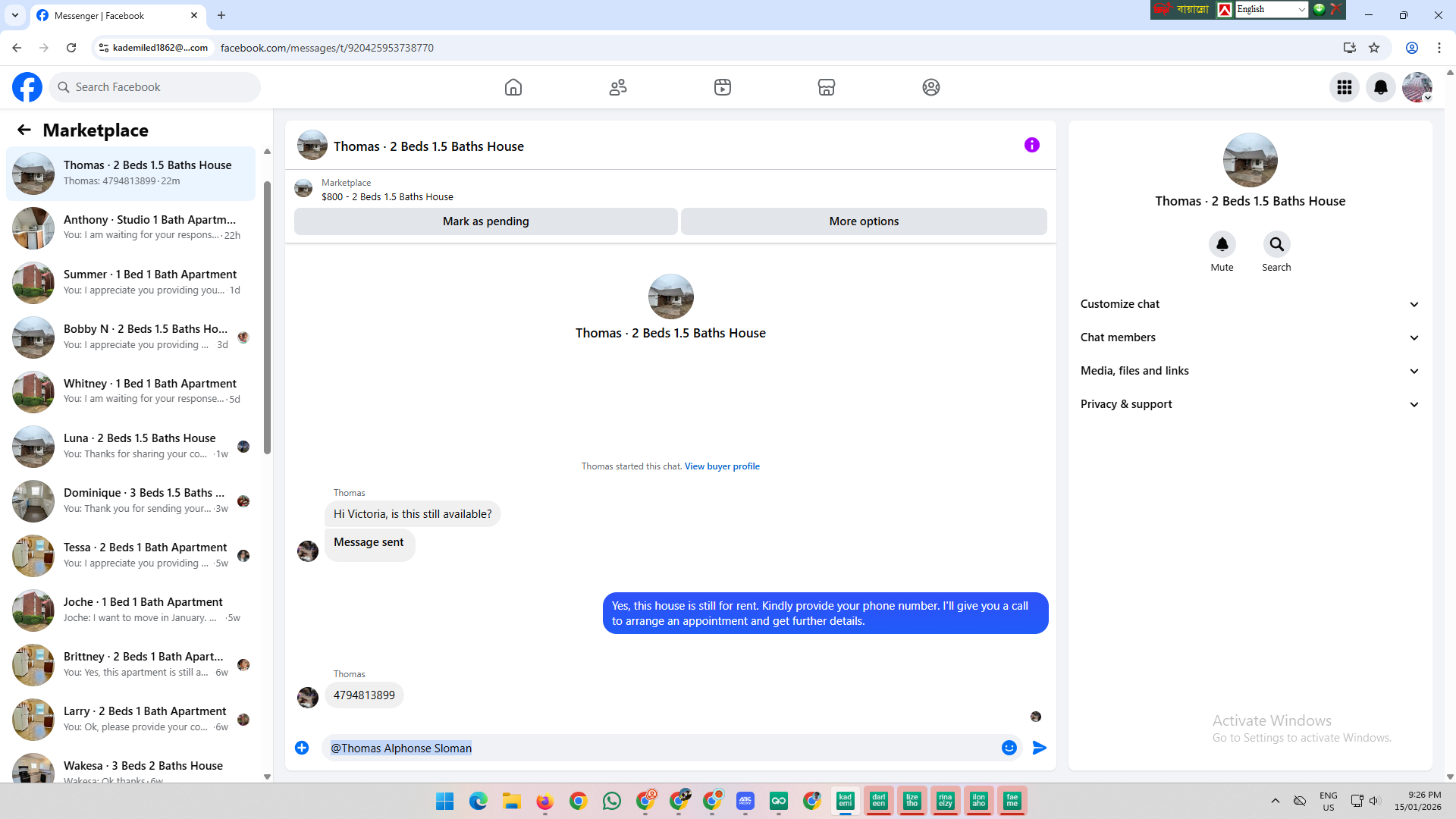
Task: Click the View buyer profile link
Action: 722,466
